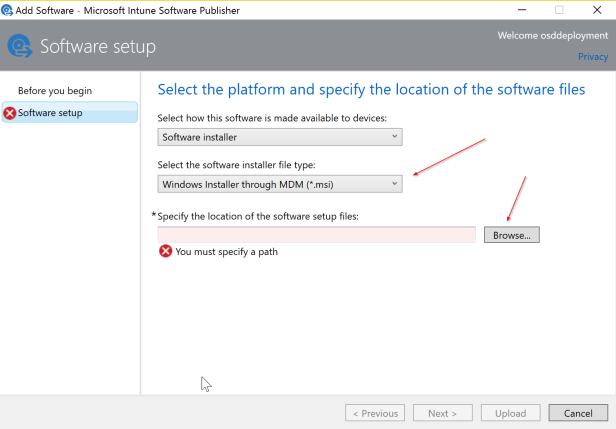Close the Add Software window
This screenshot has height=429, width=616.
(x=597, y=10)
